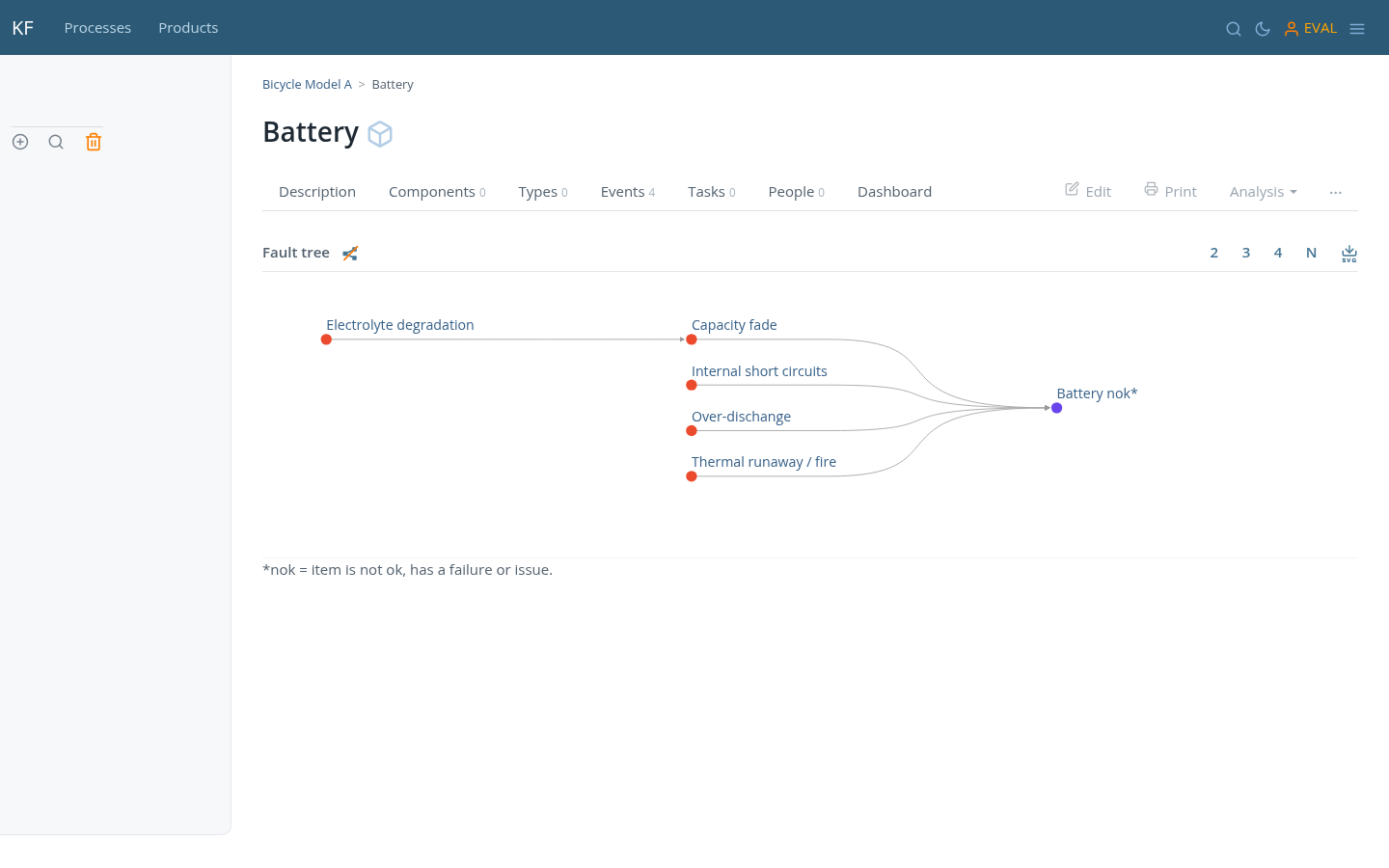Click red dot of Internal short circuits
1389x868 pixels.
[x=692, y=385]
